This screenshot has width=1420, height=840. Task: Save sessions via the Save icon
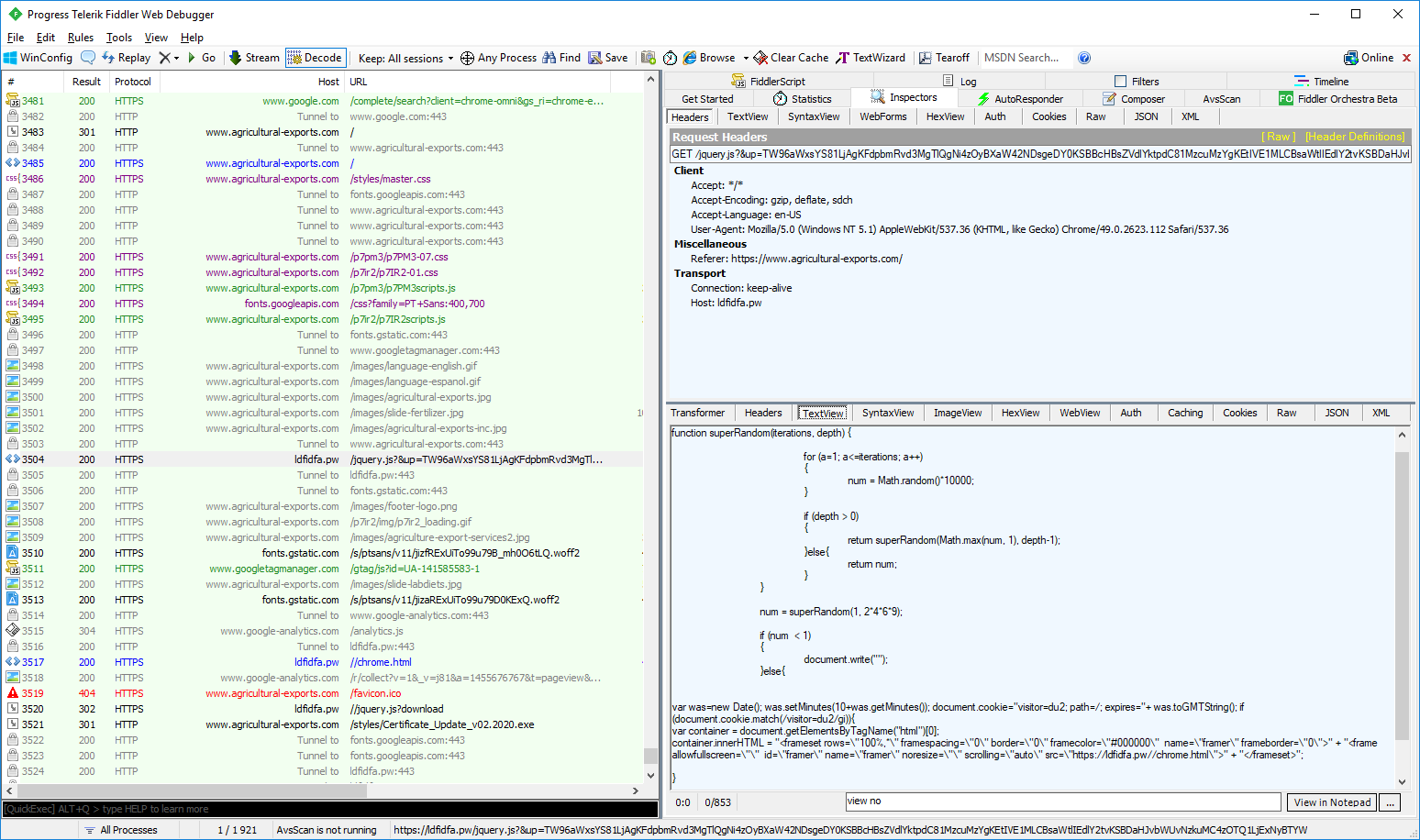608,58
